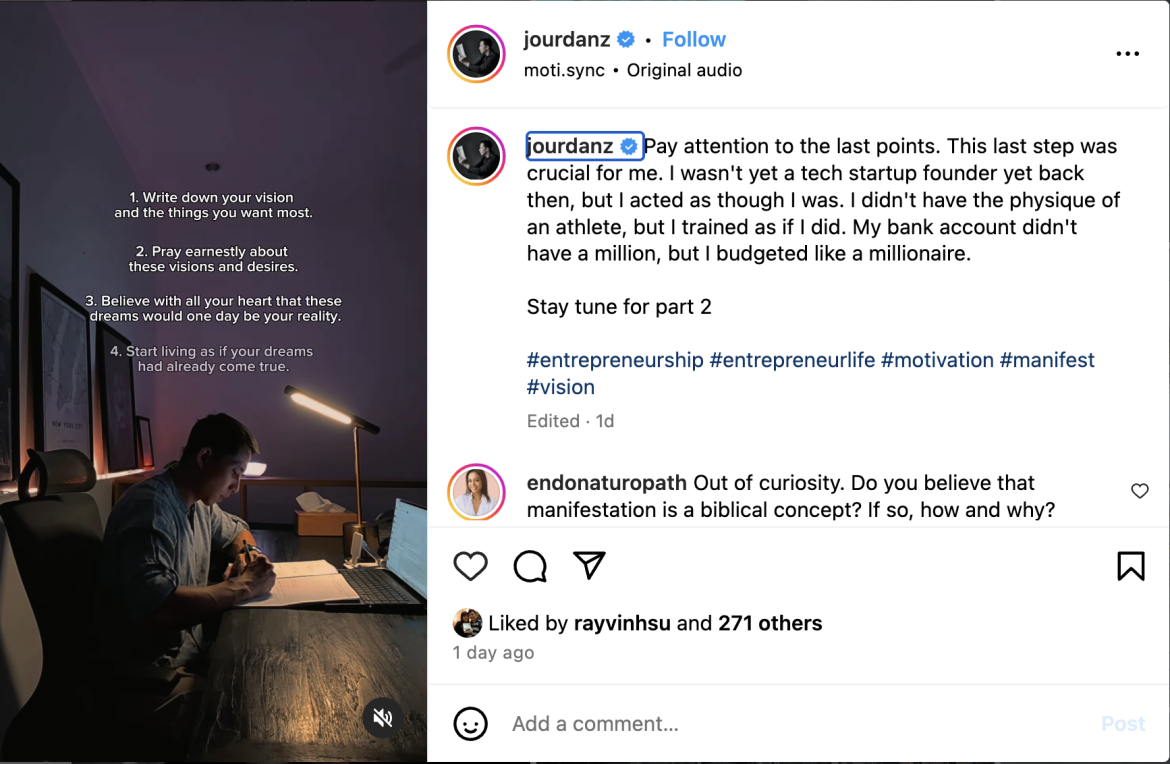View the list of 271 others
The image size is (1170, 764).
click(x=770, y=623)
